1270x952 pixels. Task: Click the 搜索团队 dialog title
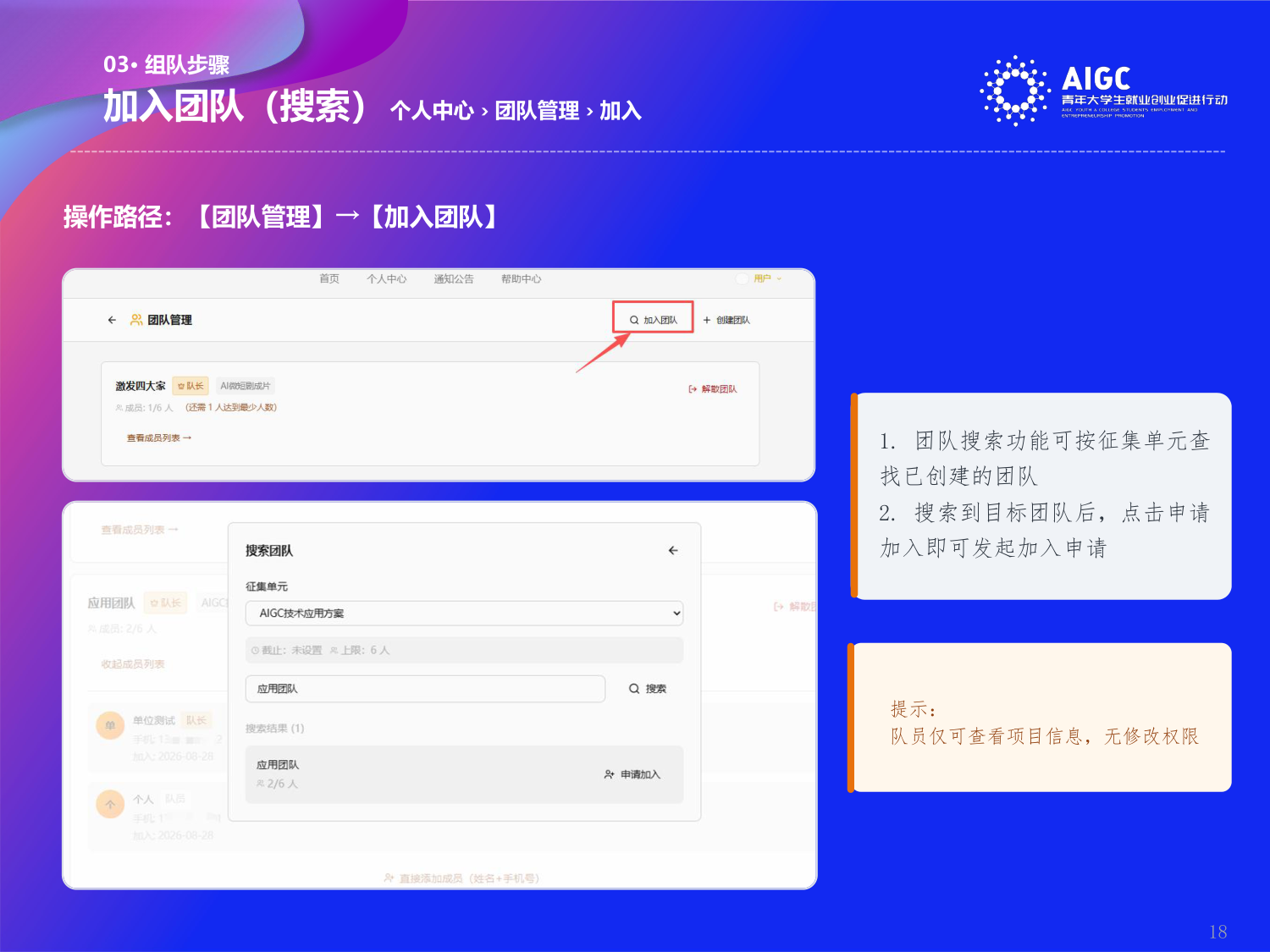click(269, 550)
